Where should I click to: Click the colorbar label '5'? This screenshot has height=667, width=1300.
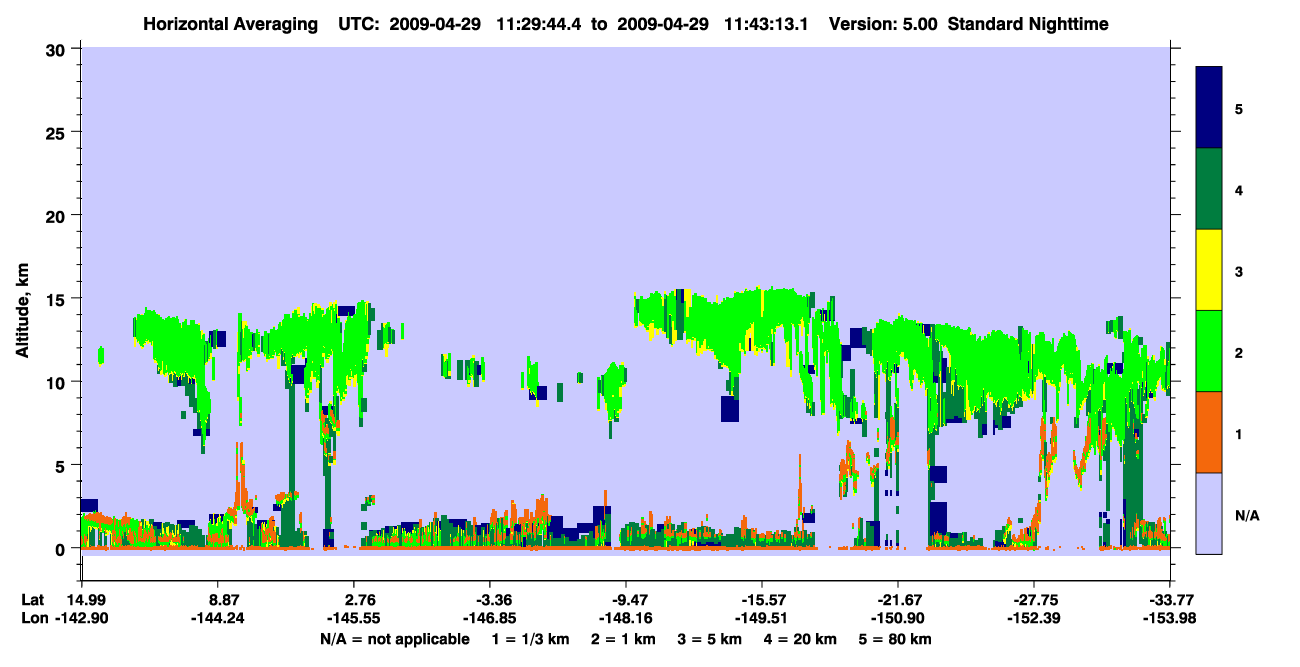point(1239,108)
